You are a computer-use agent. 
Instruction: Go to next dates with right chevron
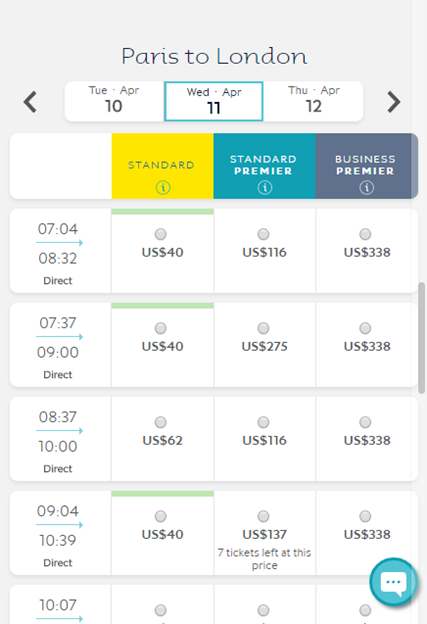pos(394,102)
